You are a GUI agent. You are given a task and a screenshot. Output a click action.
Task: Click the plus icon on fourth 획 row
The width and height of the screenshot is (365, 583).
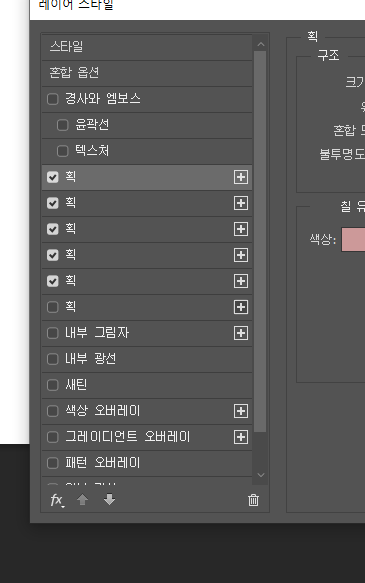click(241, 255)
